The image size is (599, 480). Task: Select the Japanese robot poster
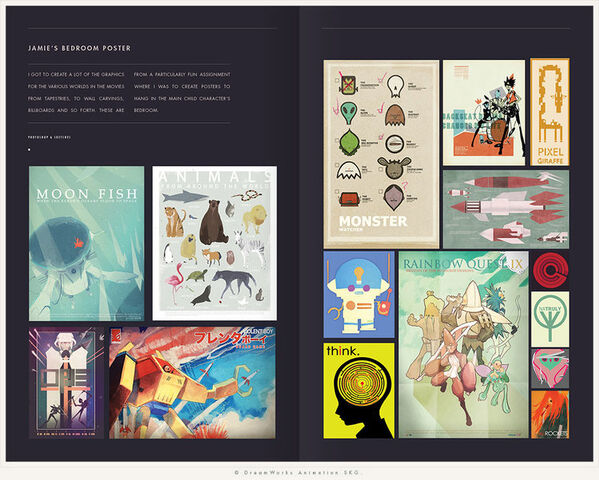click(x=192, y=383)
